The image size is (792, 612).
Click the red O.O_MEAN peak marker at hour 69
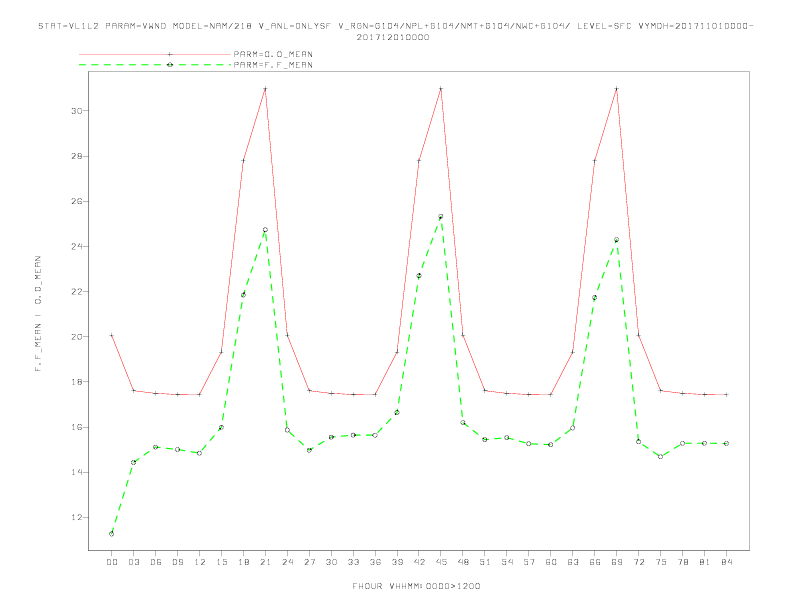click(617, 89)
